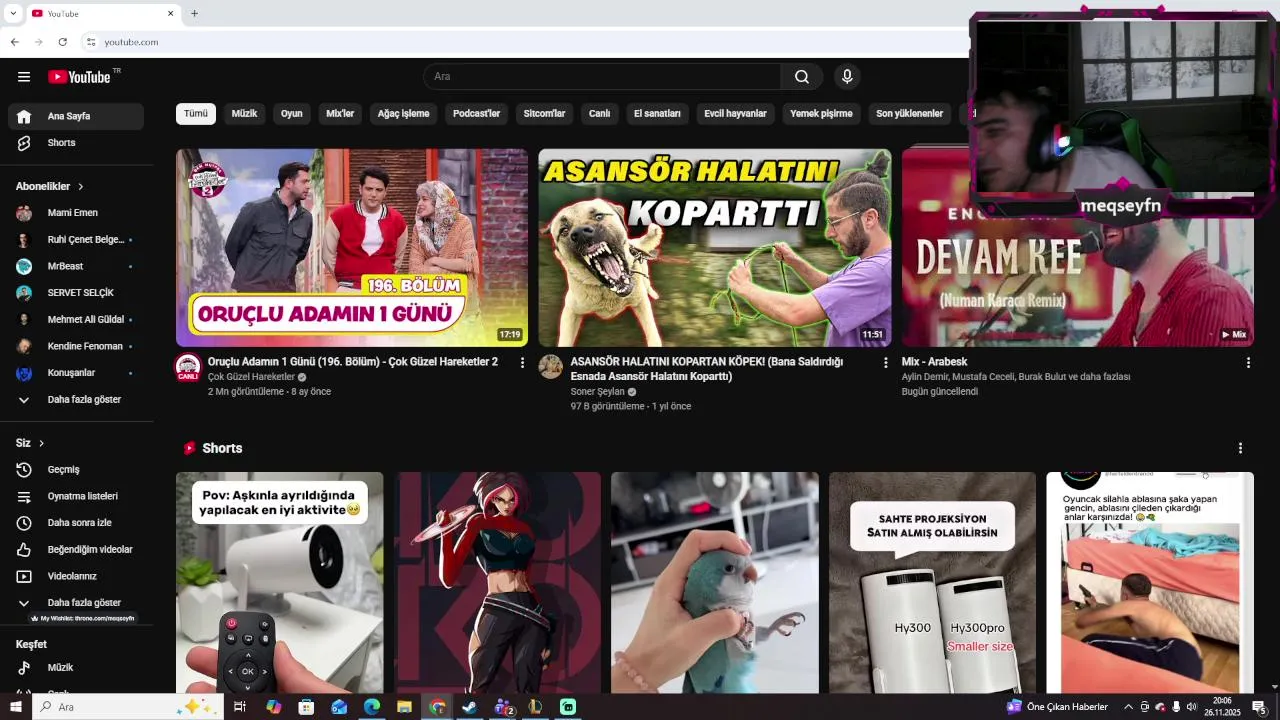This screenshot has width=1280, height=720.
Task: Open Shorts section options menu
Action: (1240, 448)
